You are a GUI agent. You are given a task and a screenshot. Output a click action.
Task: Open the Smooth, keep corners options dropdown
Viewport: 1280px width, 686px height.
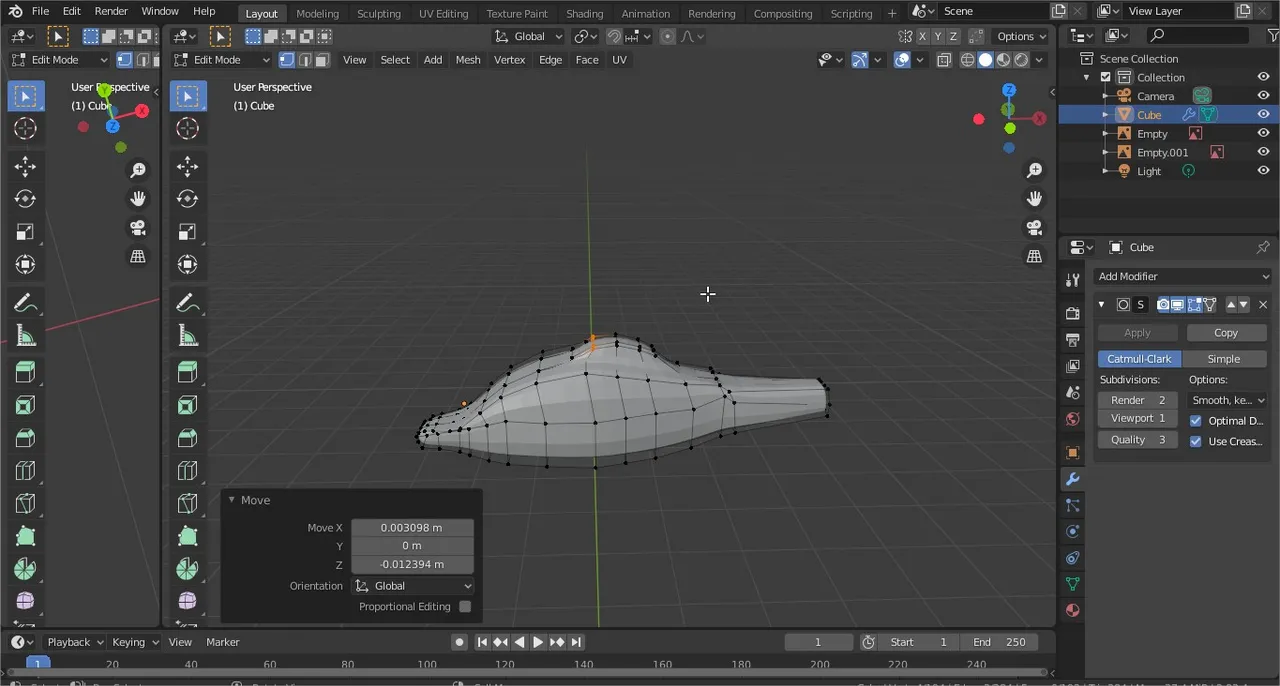pos(1228,400)
